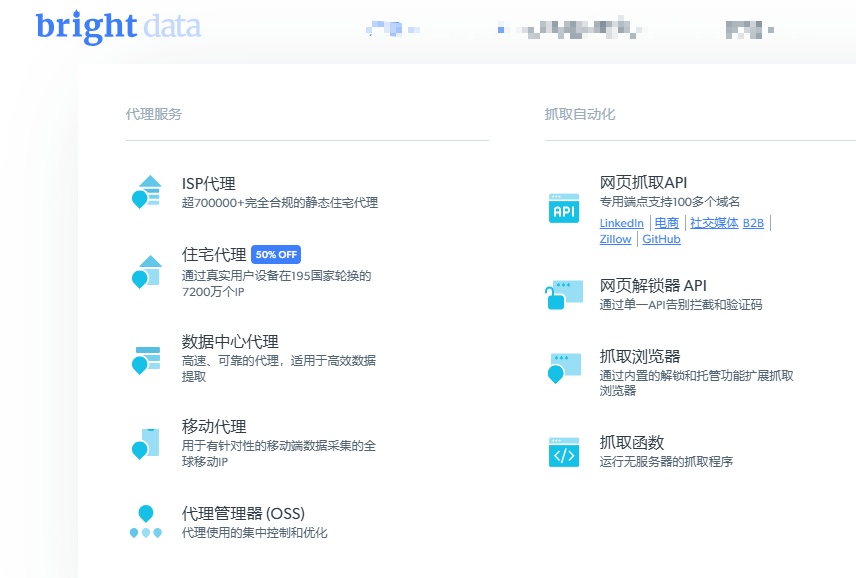Click the 住宅代理 house icon
The height and width of the screenshot is (578, 856).
click(x=146, y=271)
